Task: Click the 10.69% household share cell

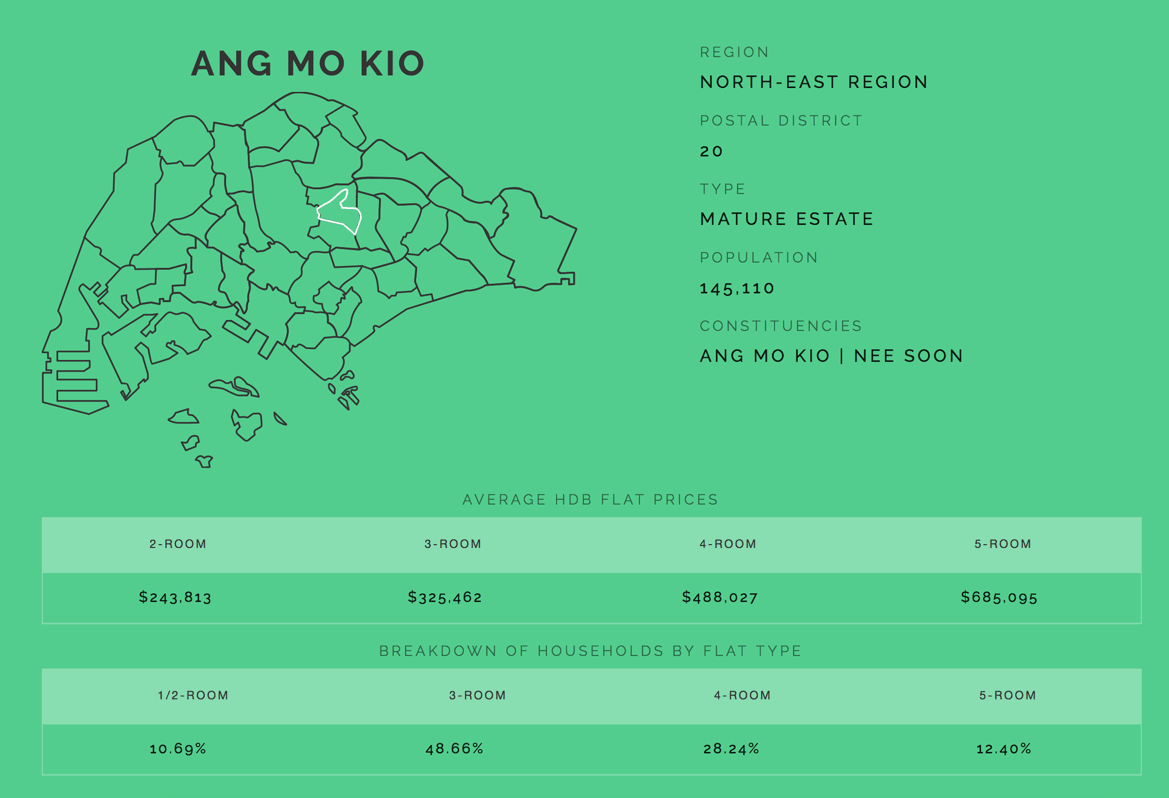Action: click(178, 748)
